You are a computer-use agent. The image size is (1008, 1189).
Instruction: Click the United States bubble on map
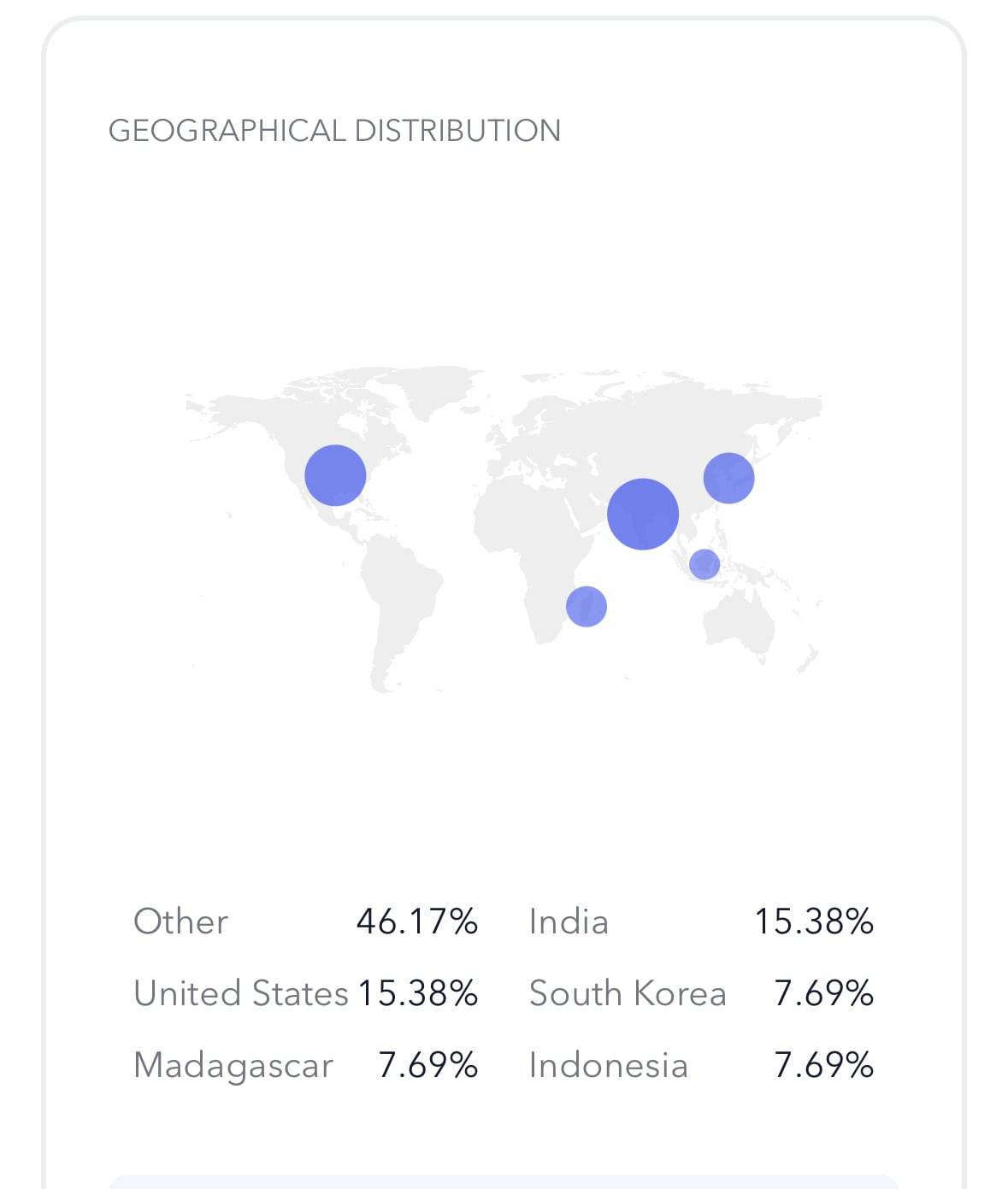coord(335,475)
